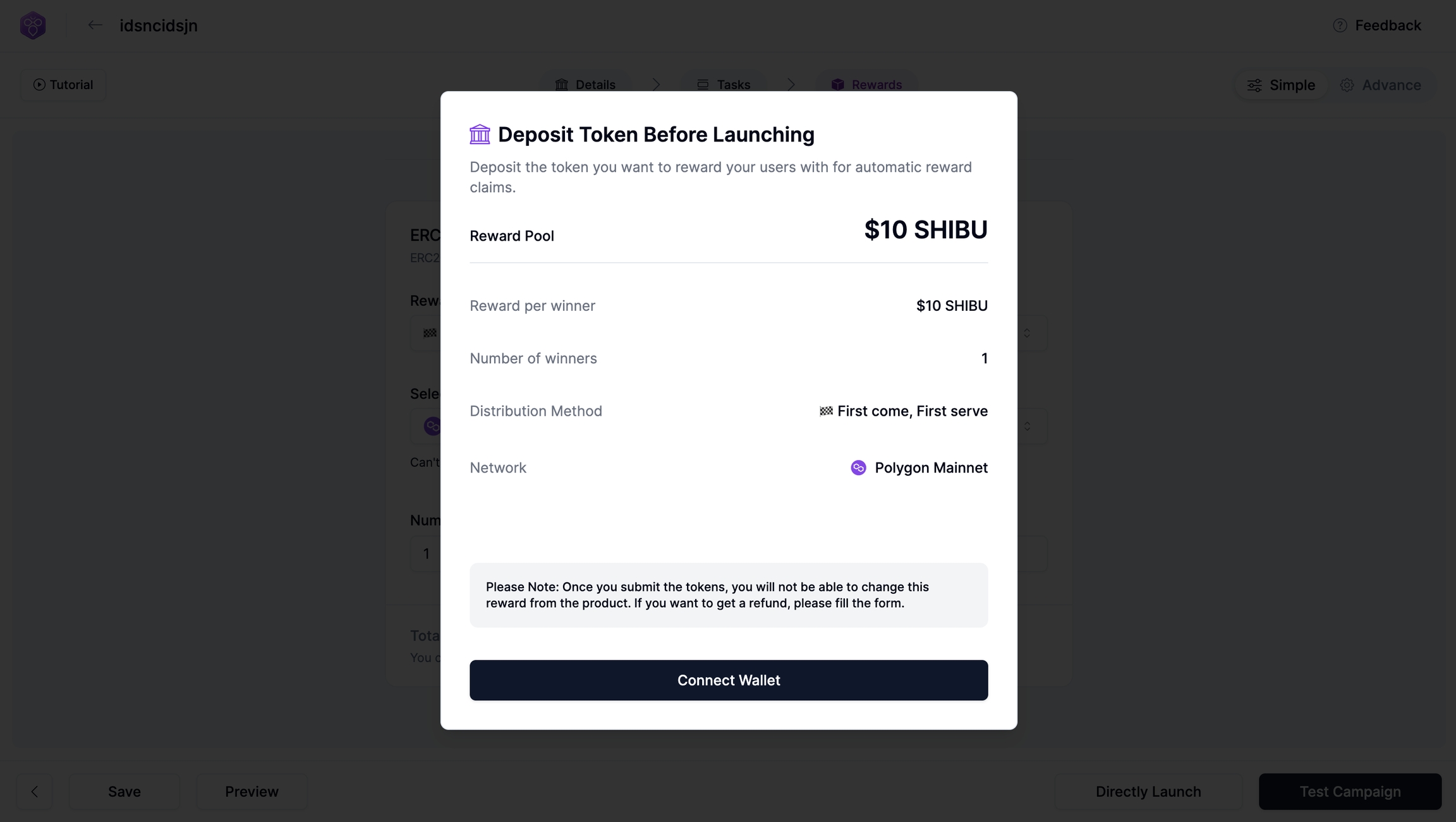
Task: Click the left chevron in the bottom bar
Action: tap(35, 792)
